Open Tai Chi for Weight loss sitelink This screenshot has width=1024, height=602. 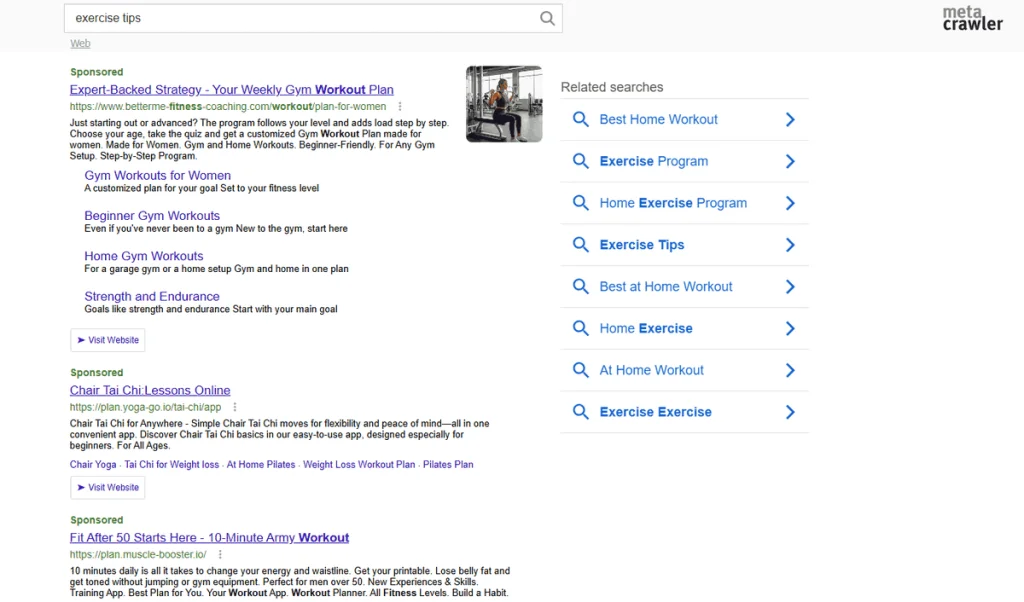point(172,465)
